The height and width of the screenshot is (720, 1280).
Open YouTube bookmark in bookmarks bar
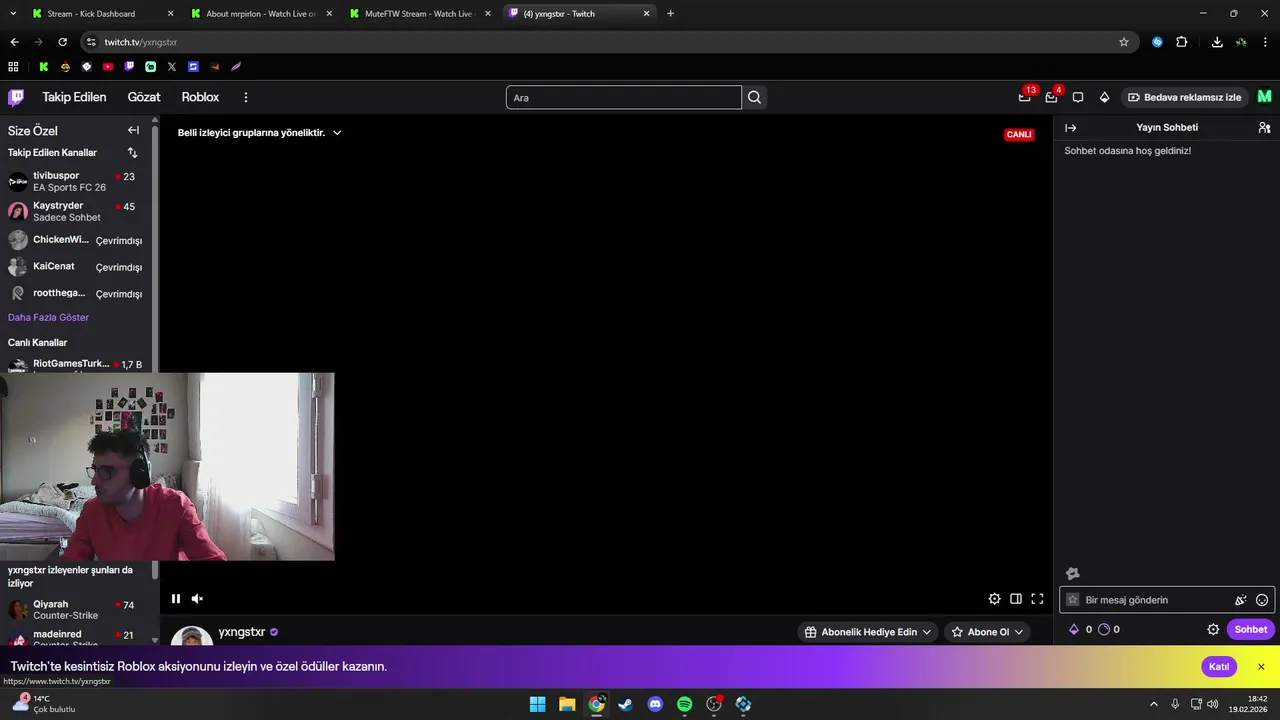pyautogui.click(x=108, y=67)
